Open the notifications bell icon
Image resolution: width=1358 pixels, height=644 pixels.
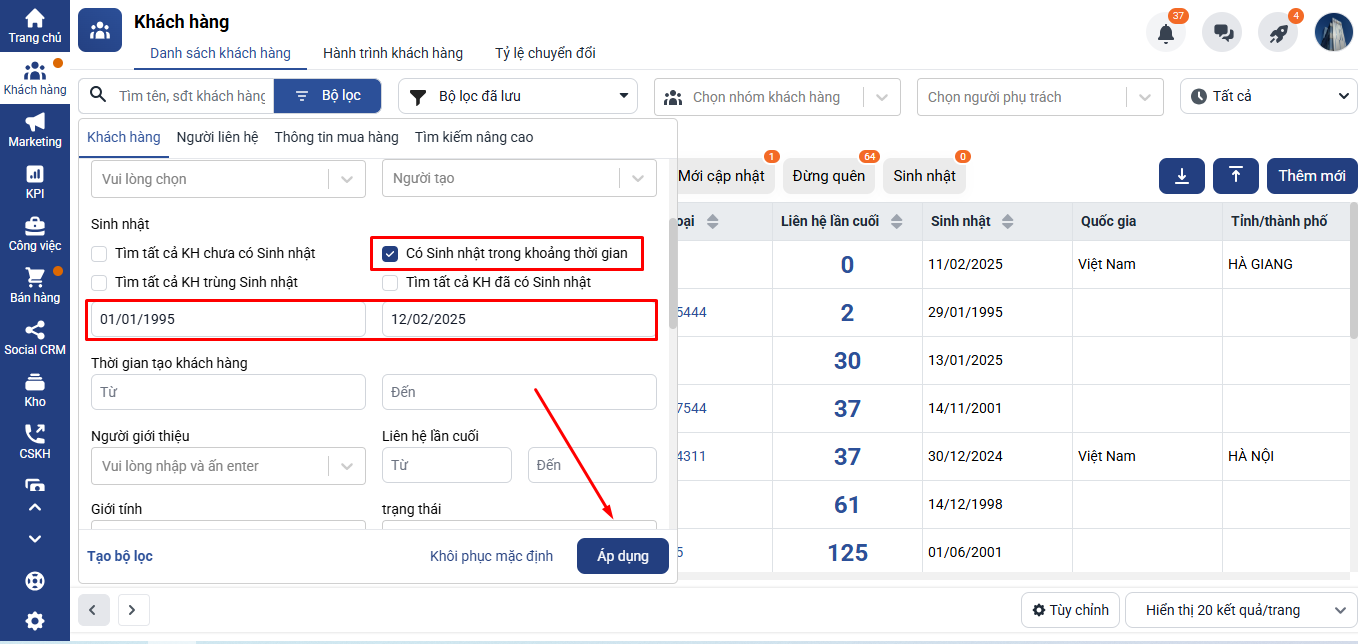[1165, 33]
